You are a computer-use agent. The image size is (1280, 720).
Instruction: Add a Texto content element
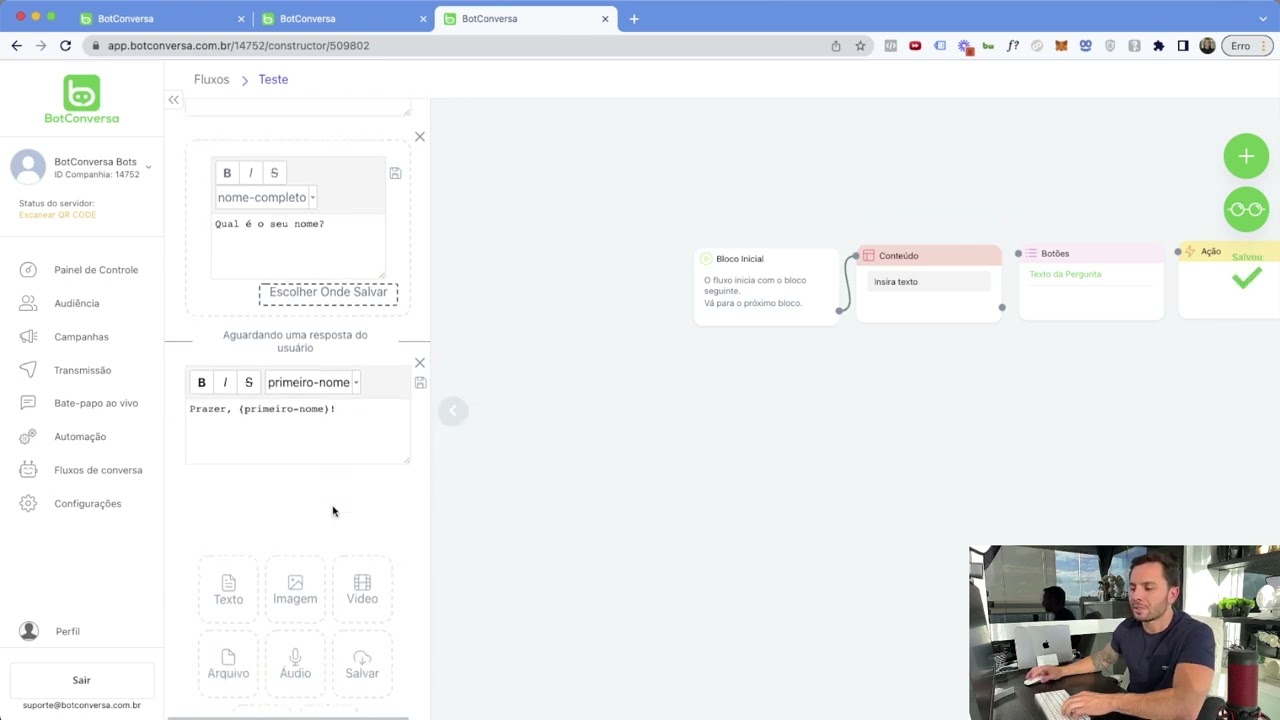point(228,590)
